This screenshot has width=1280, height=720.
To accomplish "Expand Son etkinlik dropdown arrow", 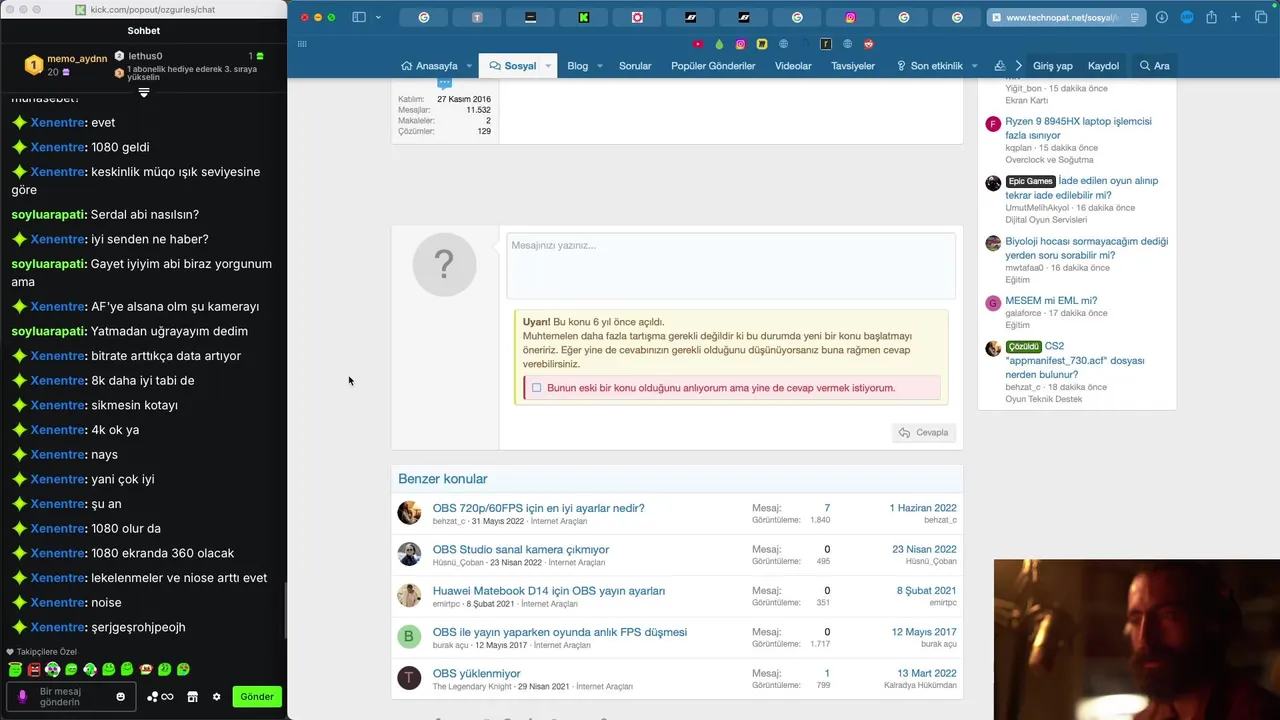I will 974,66.
